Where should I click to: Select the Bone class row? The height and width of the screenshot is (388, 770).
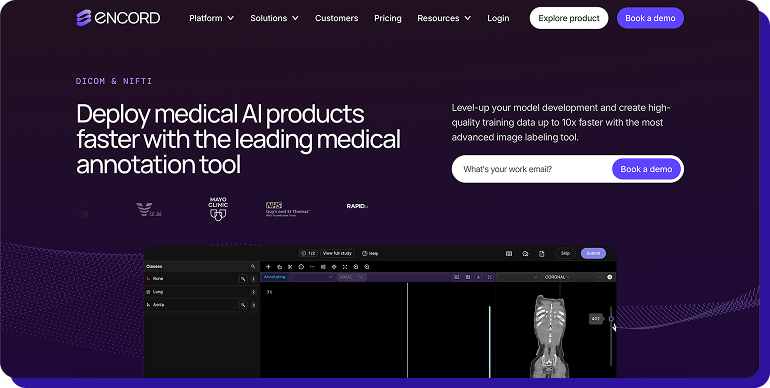[201, 278]
